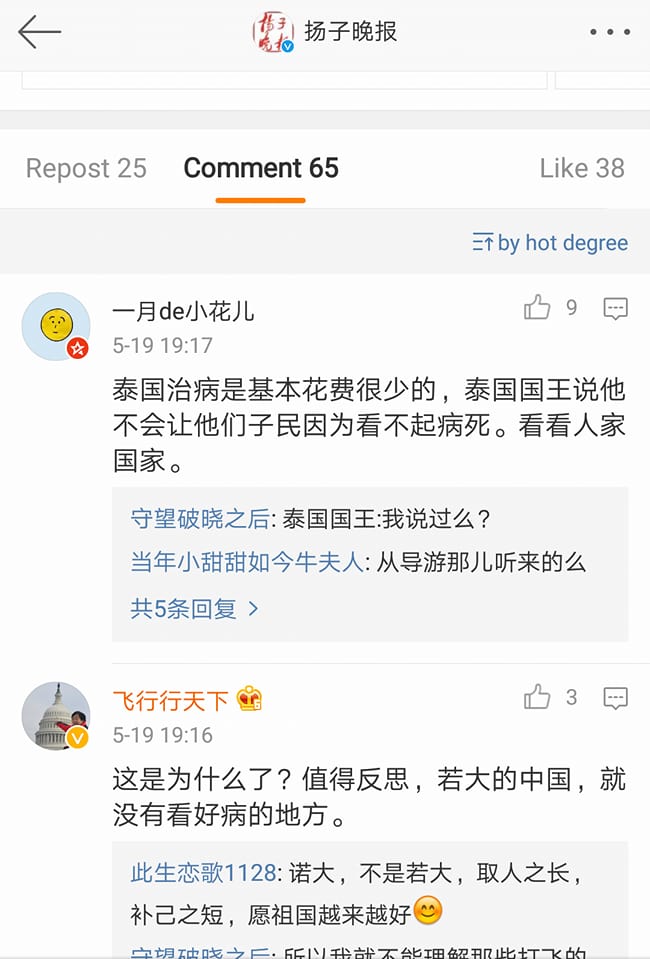This screenshot has width=650, height=959.
Task: Expand all replies via 共5条回复
Action: click(x=194, y=608)
